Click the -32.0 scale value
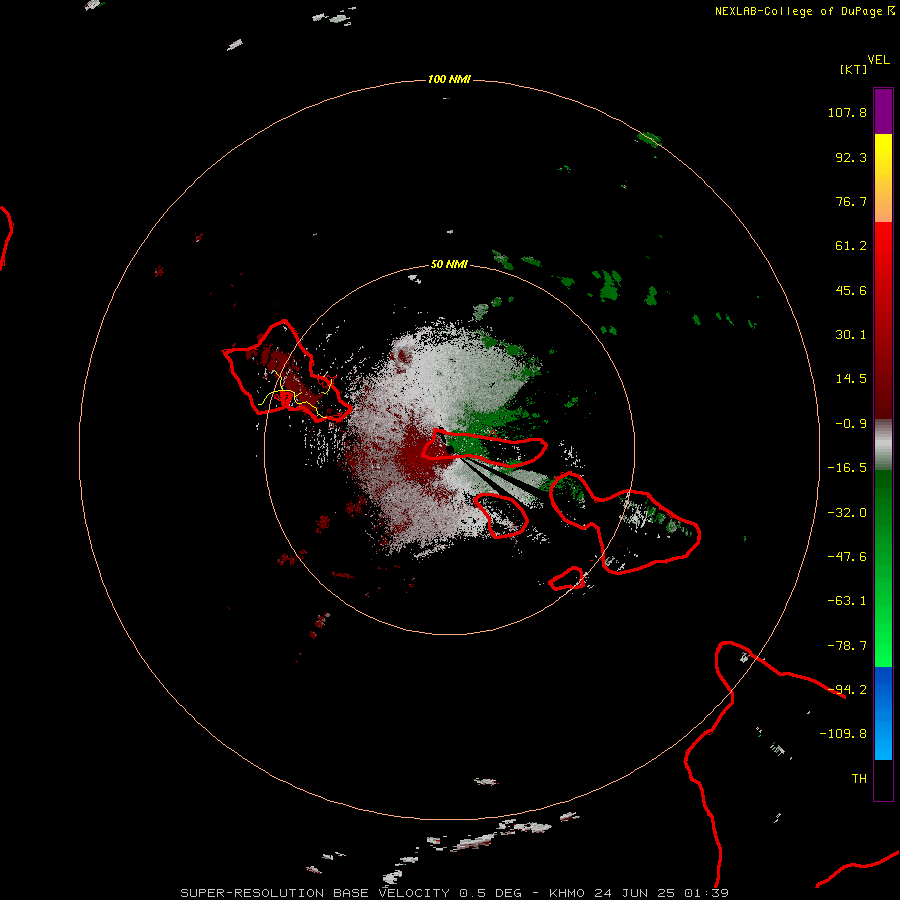The height and width of the screenshot is (900, 900). [847, 513]
